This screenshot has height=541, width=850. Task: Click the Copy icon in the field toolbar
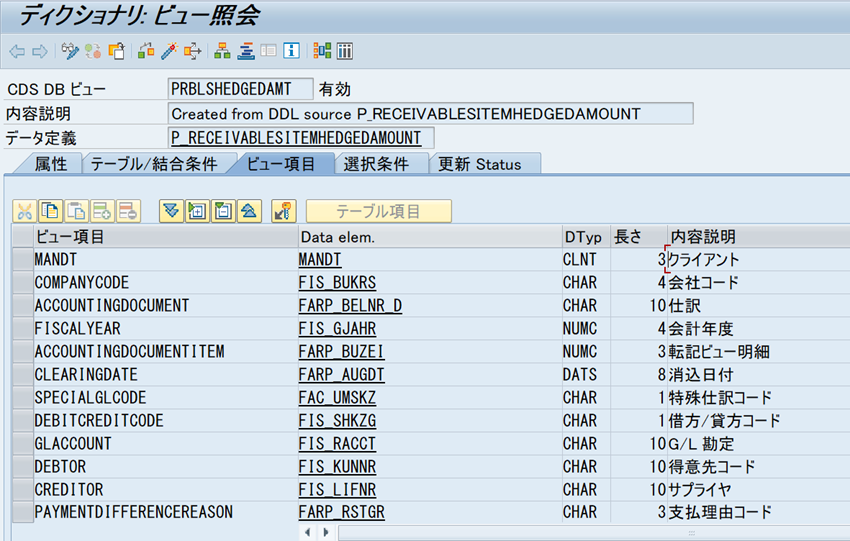50,211
